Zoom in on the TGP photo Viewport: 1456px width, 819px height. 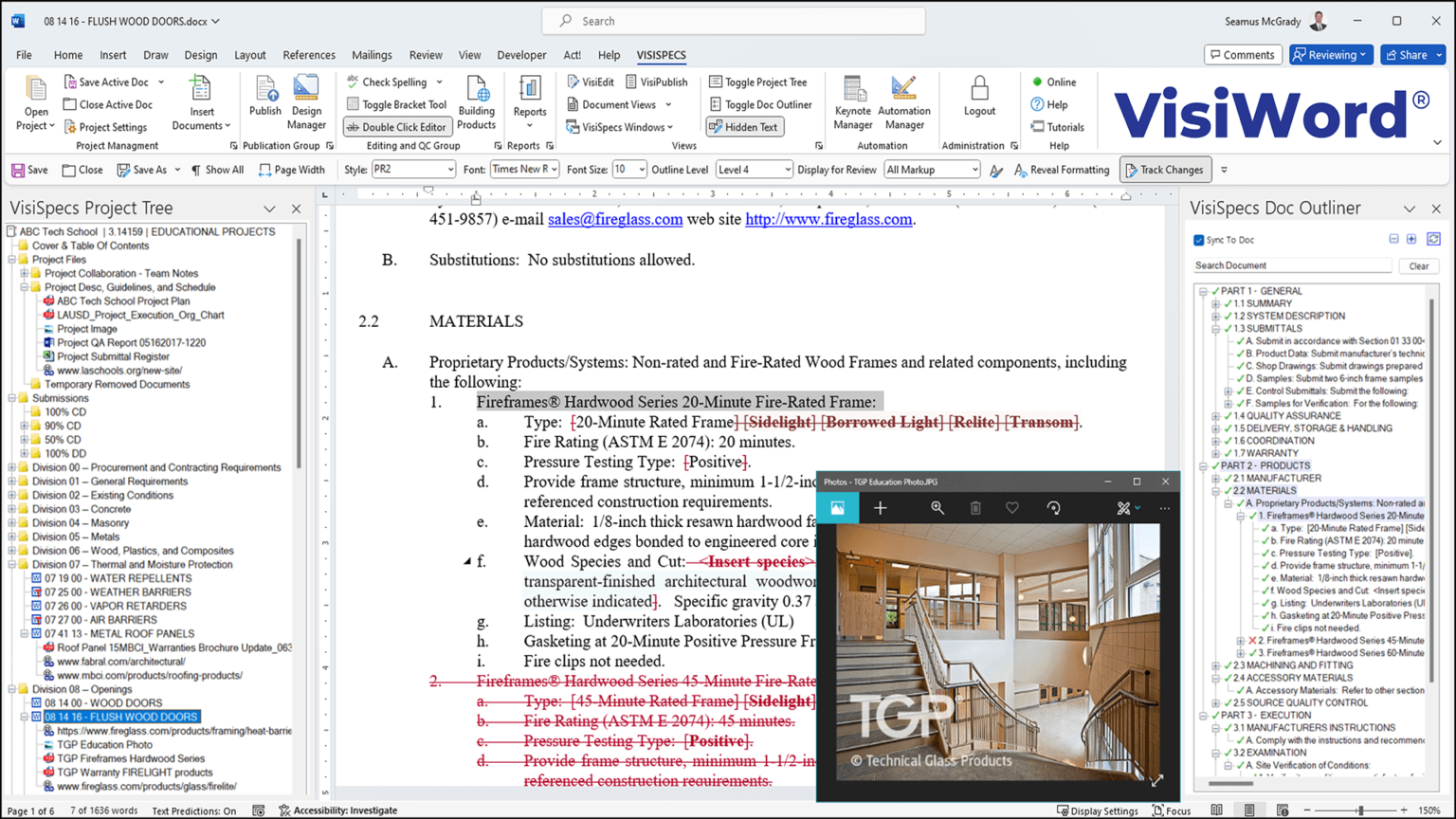(x=937, y=508)
